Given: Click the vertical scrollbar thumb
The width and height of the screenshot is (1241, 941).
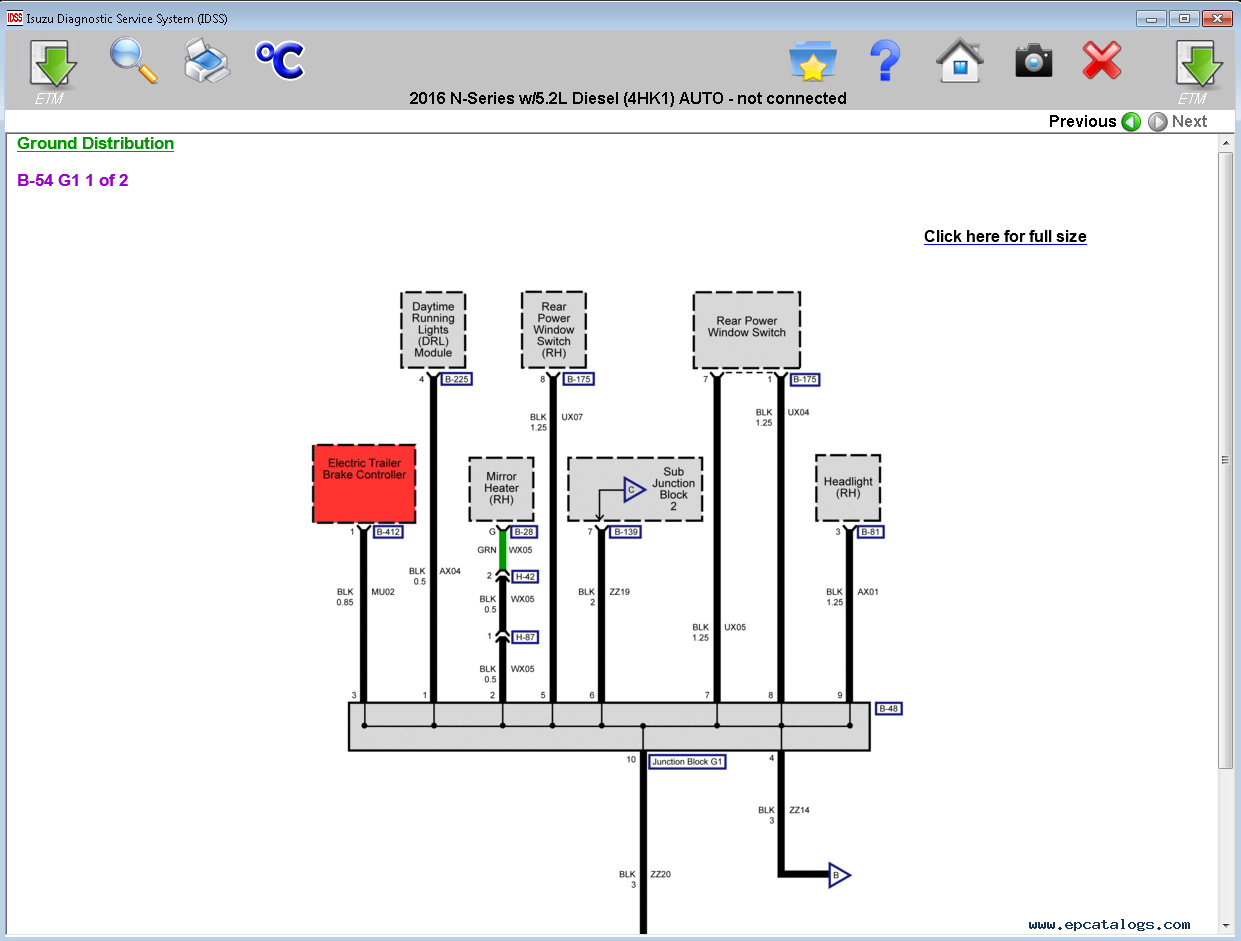Looking at the screenshot, I should click(1225, 460).
